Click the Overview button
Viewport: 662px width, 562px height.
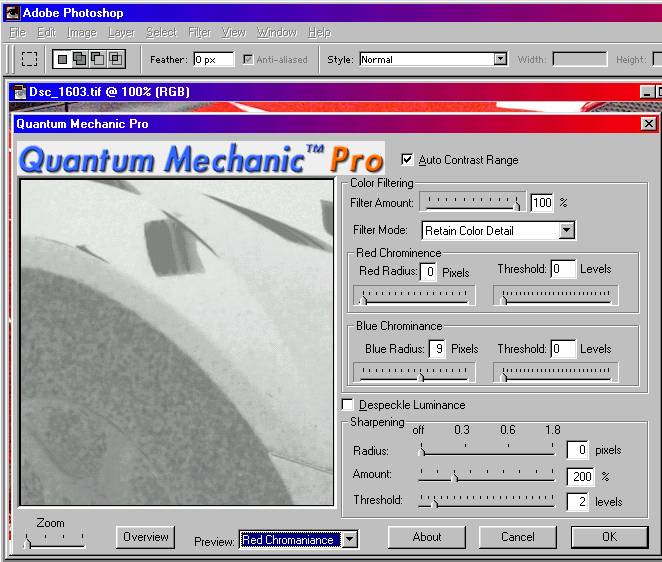click(x=146, y=537)
